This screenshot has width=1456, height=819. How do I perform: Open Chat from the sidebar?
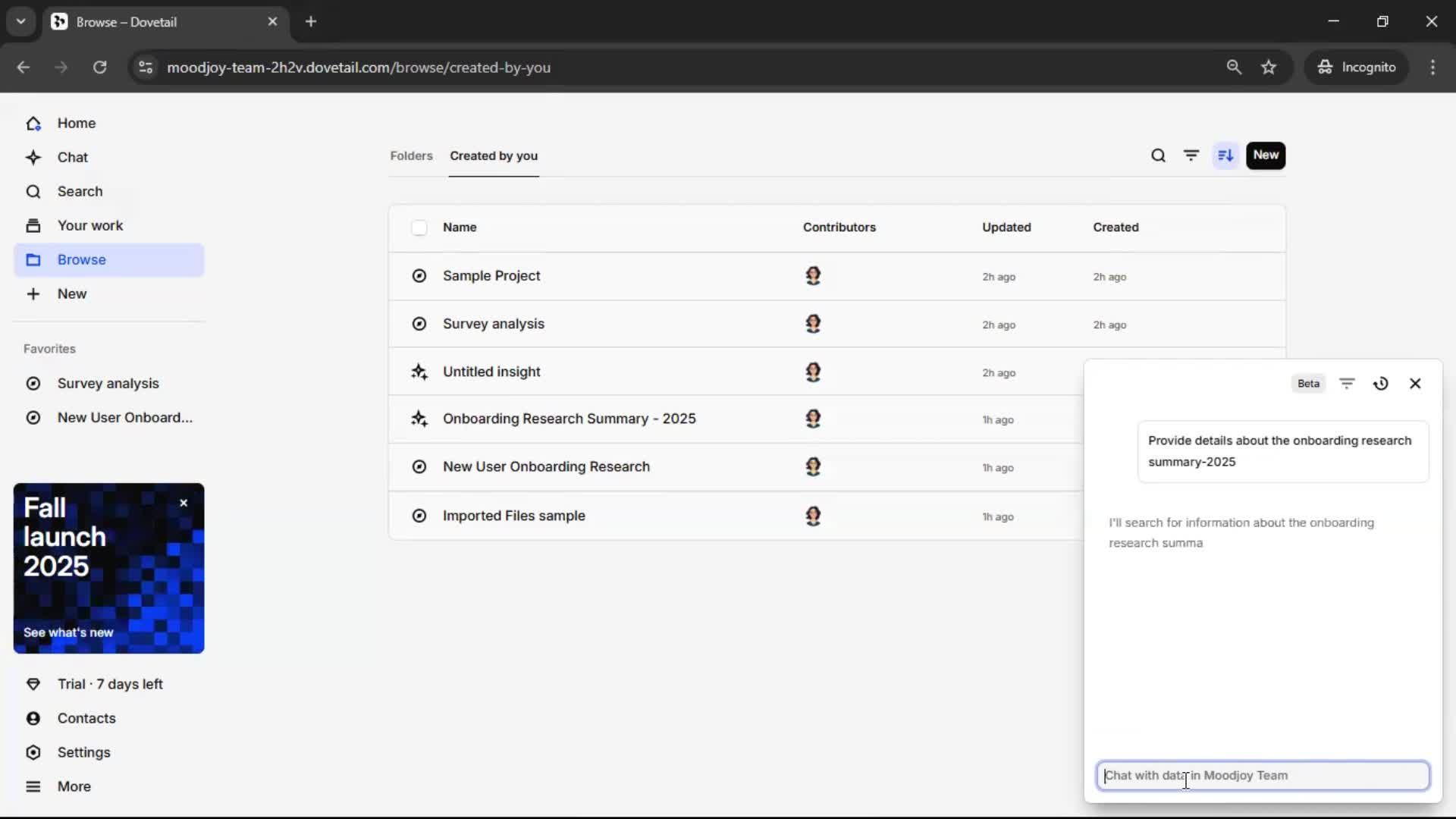72,157
